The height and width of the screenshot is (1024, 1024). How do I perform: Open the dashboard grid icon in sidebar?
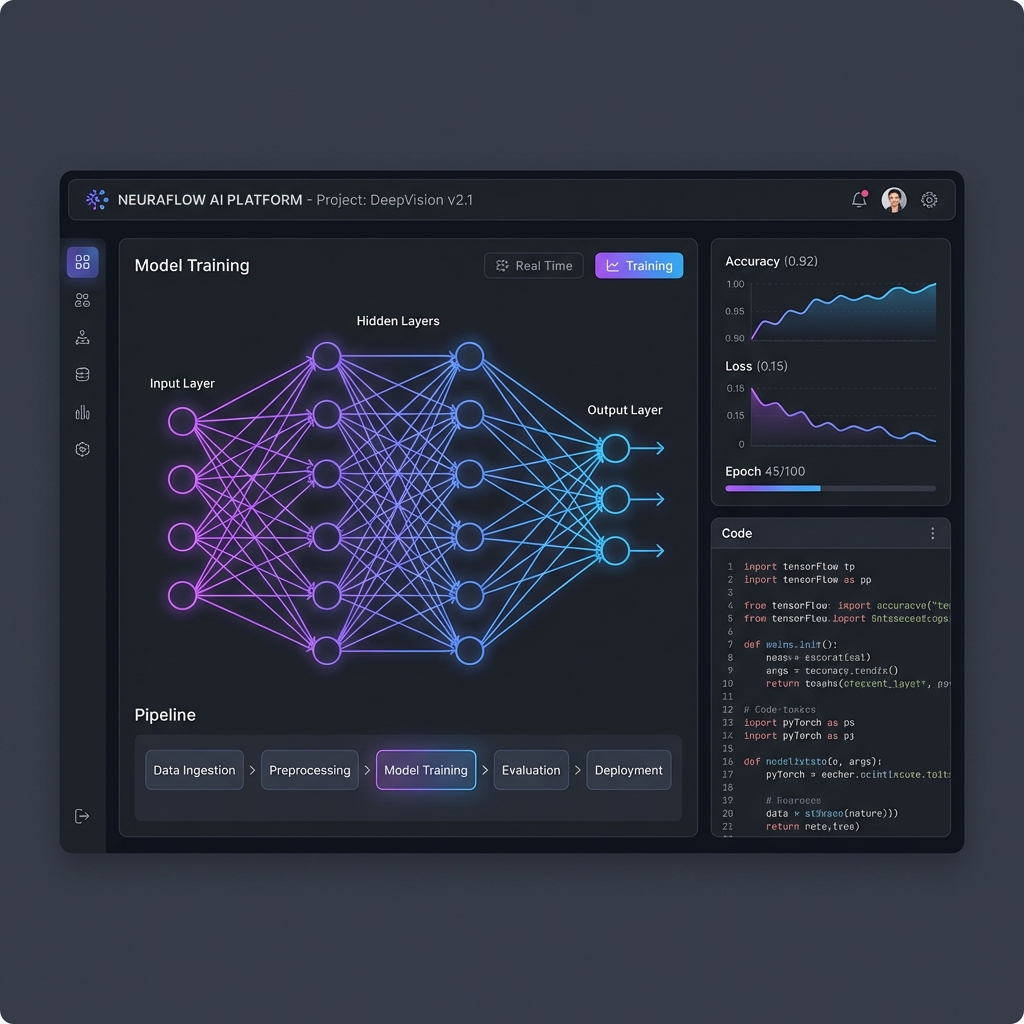click(x=82, y=262)
